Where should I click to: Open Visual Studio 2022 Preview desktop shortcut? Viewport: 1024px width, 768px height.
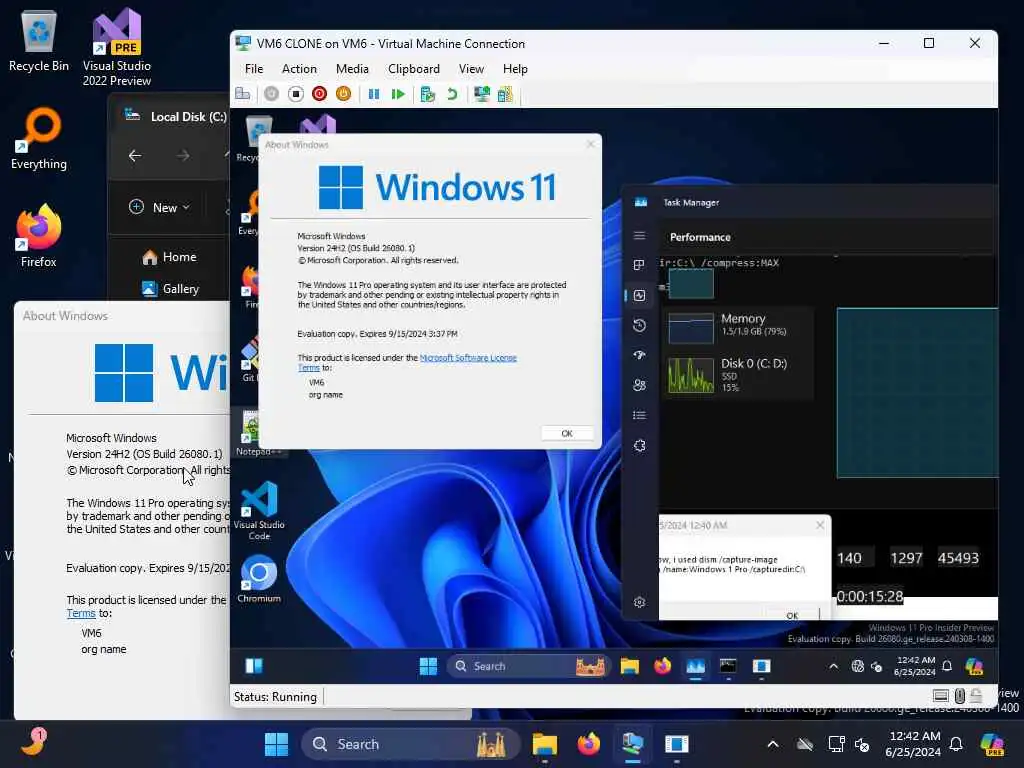117,47
